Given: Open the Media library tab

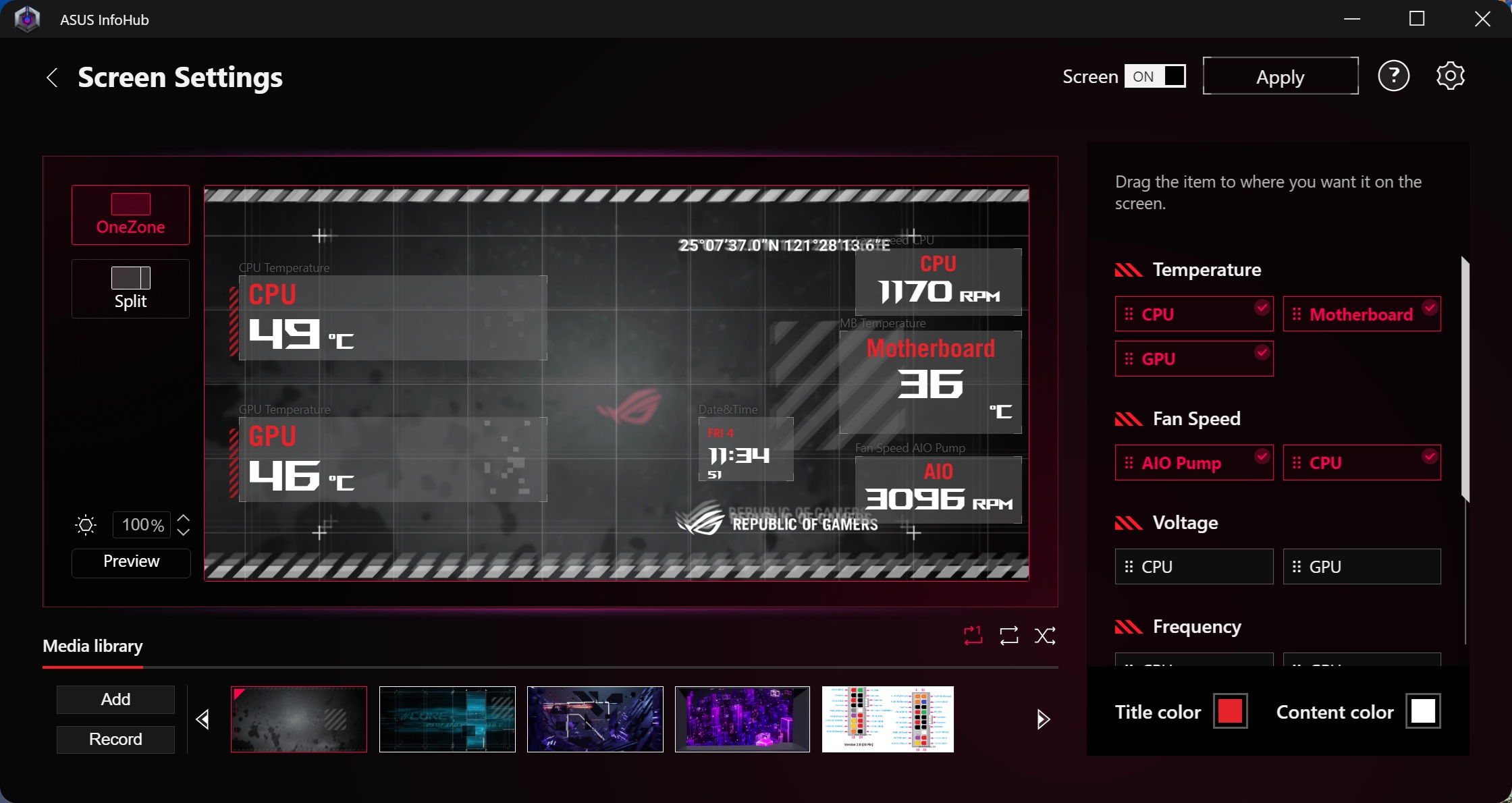Looking at the screenshot, I should 92,646.
